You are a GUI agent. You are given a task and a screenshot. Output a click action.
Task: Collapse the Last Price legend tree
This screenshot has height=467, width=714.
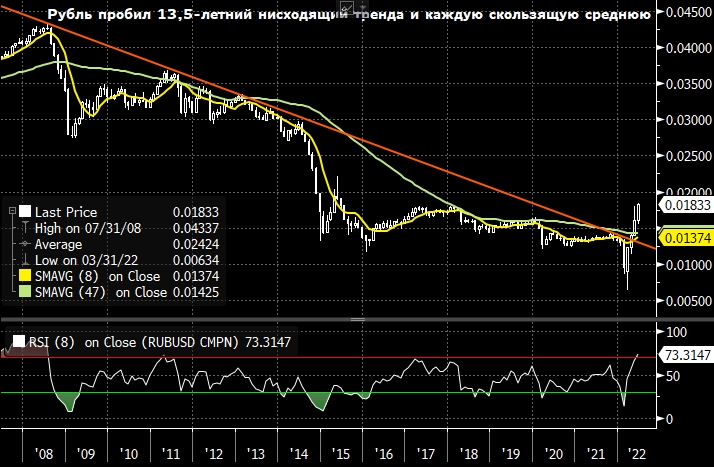click(11, 212)
